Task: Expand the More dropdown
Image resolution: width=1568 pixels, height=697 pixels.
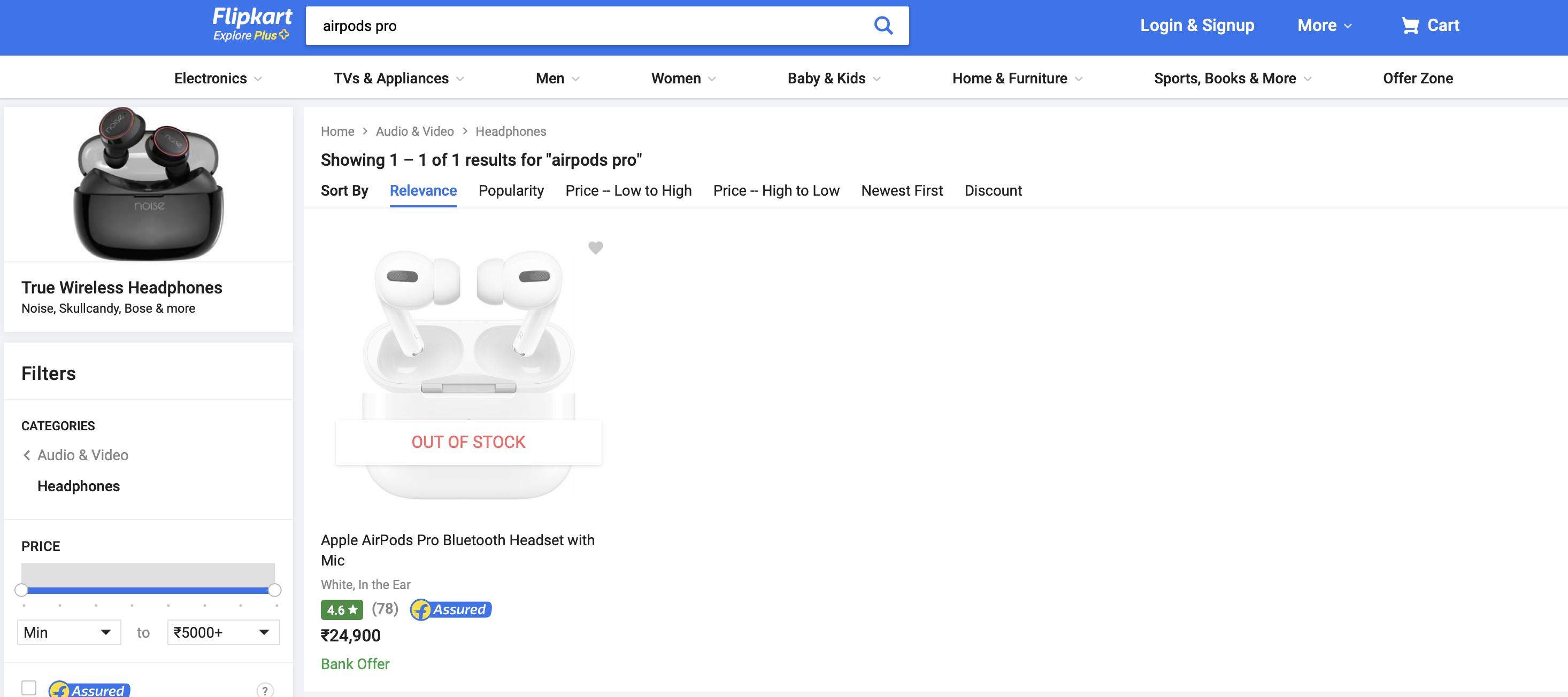Action: point(1325,26)
